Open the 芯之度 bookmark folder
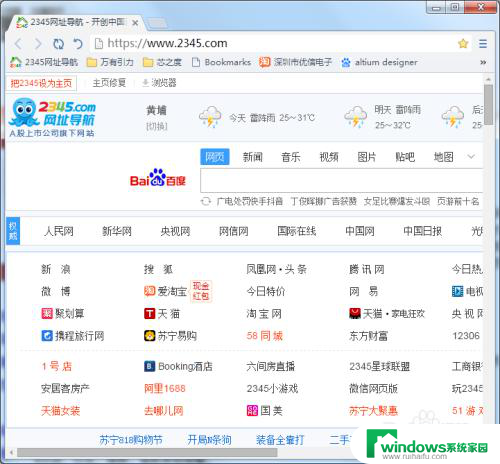Image resolution: width=500 pixels, height=464 pixels. tap(162, 62)
